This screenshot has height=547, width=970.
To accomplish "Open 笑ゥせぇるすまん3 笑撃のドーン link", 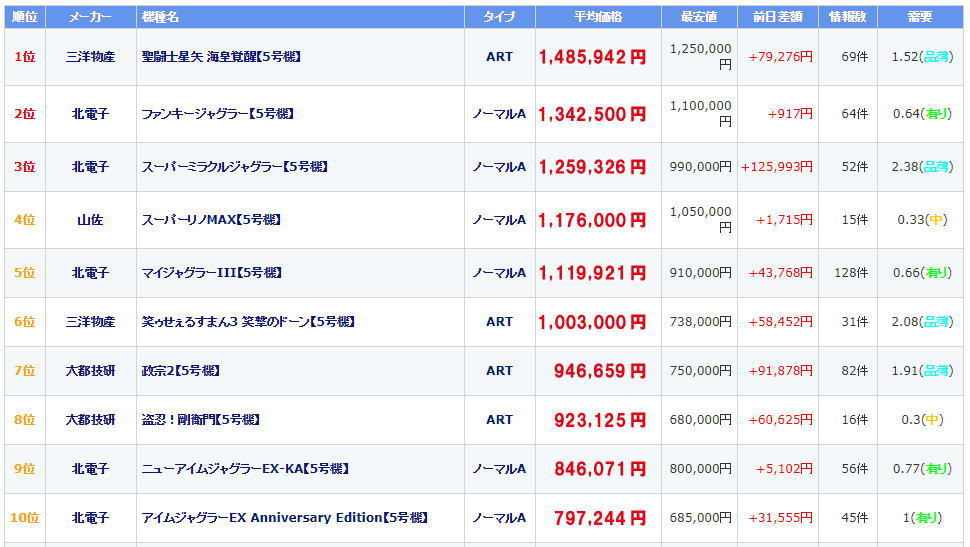I will (x=247, y=322).
